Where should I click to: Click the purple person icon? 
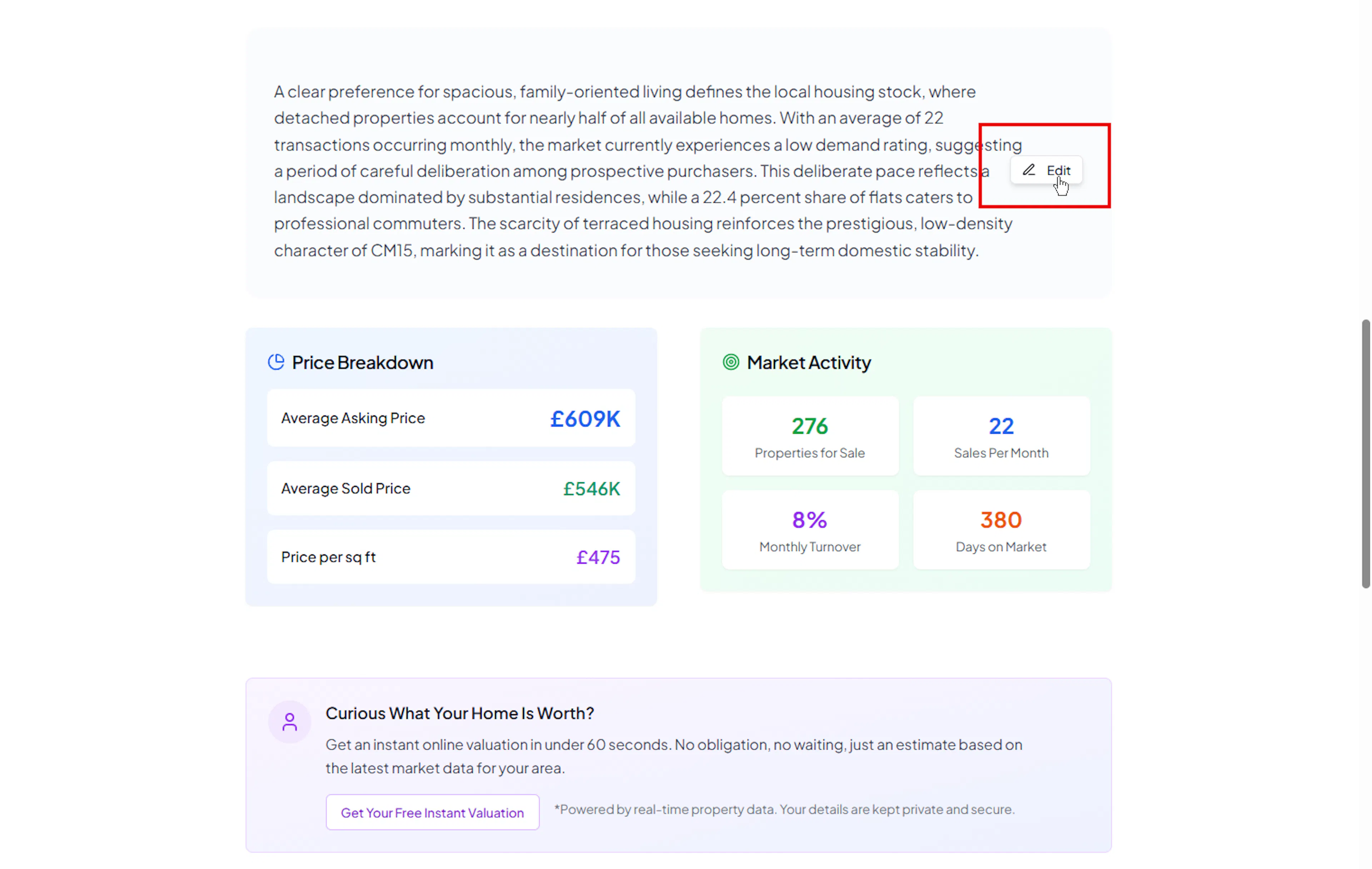289,721
